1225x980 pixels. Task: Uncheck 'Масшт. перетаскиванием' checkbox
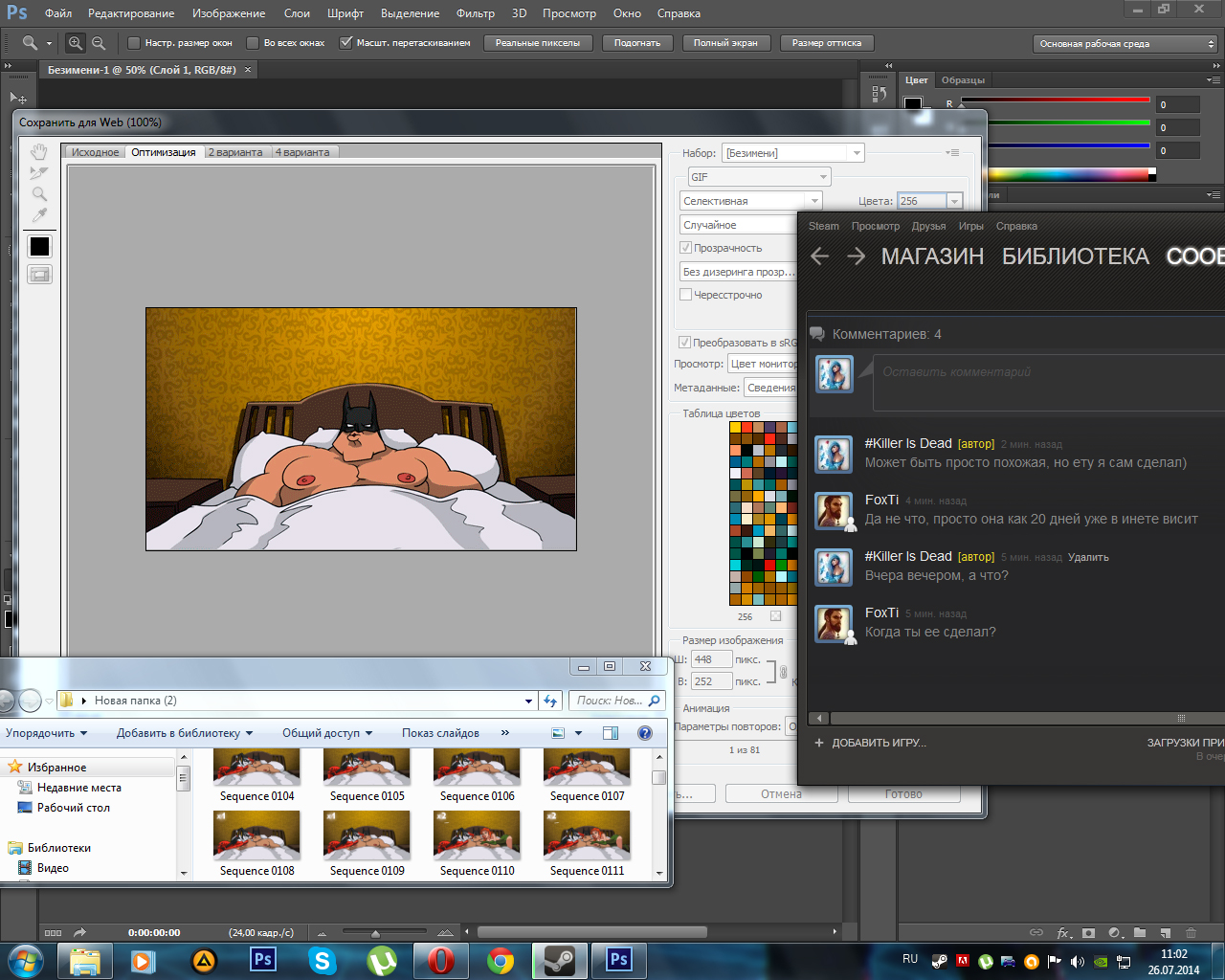[x=346, y=43]
